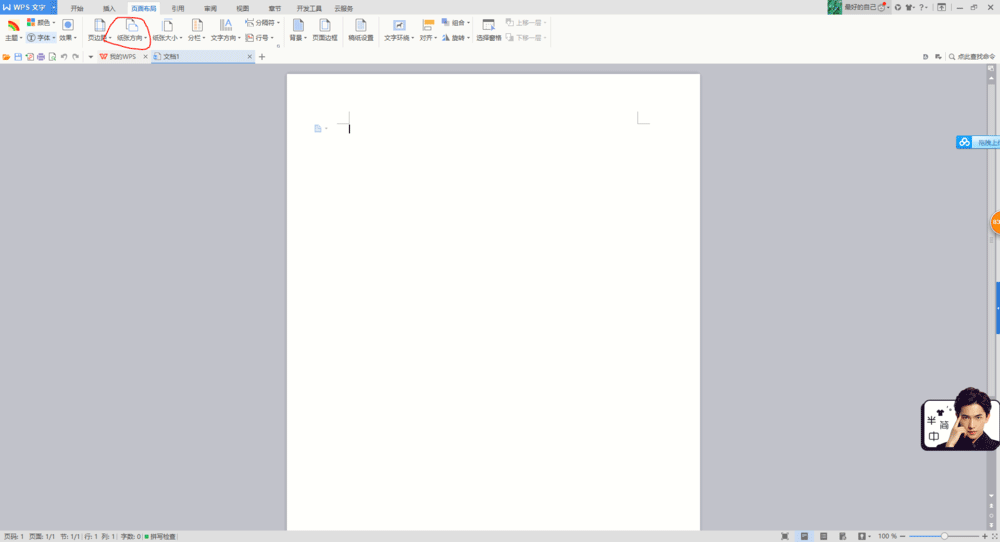This screenshot has height=542, width=1000.
Task: Click the undo arrow icon
Action: click(x=64, y=57)
